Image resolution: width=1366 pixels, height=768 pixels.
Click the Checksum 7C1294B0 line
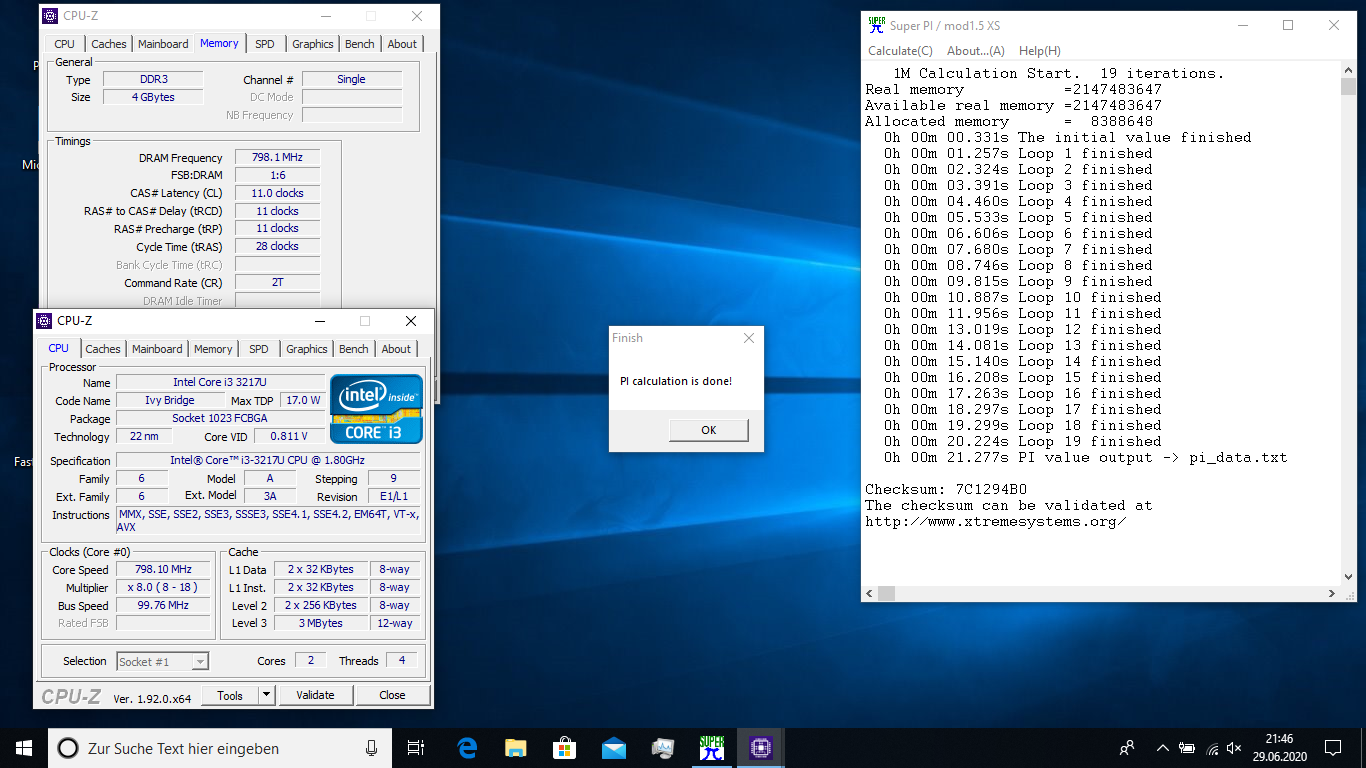[946, 489]
